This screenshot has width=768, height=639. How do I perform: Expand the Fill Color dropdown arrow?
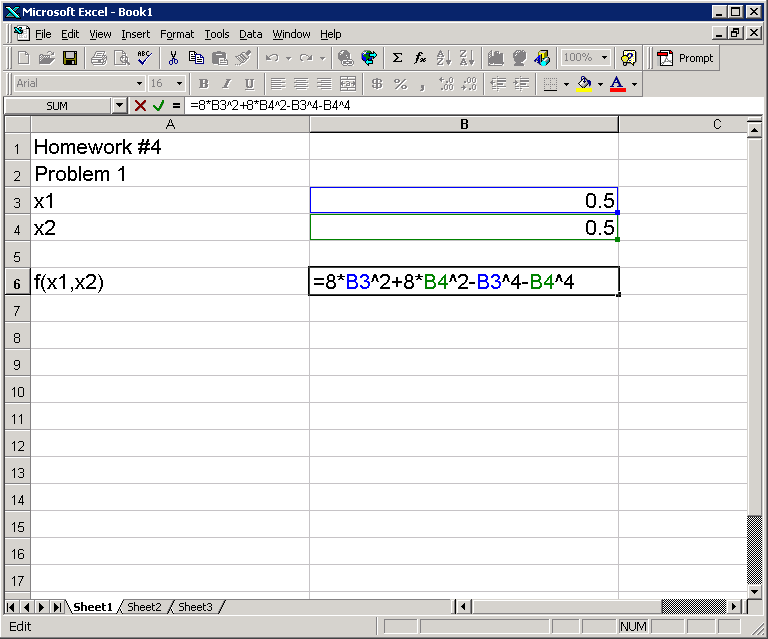(x=600, y=84)
